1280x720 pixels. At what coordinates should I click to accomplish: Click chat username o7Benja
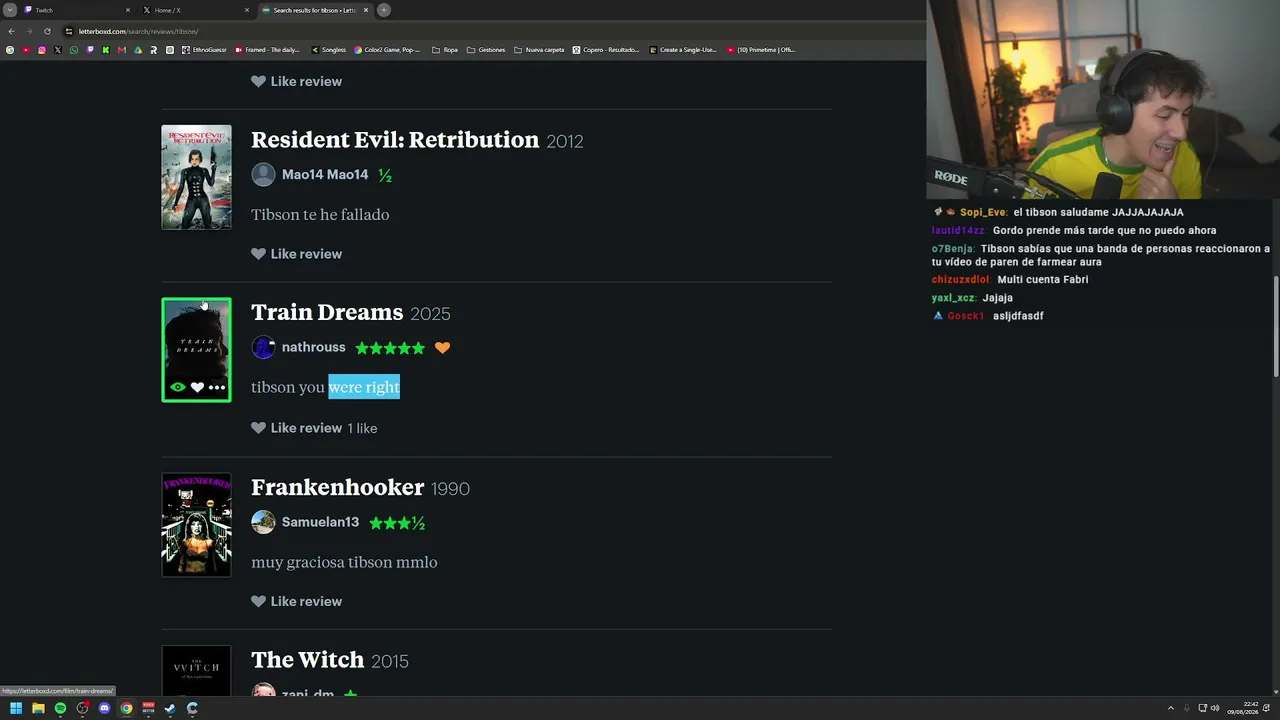coord(952,249)
